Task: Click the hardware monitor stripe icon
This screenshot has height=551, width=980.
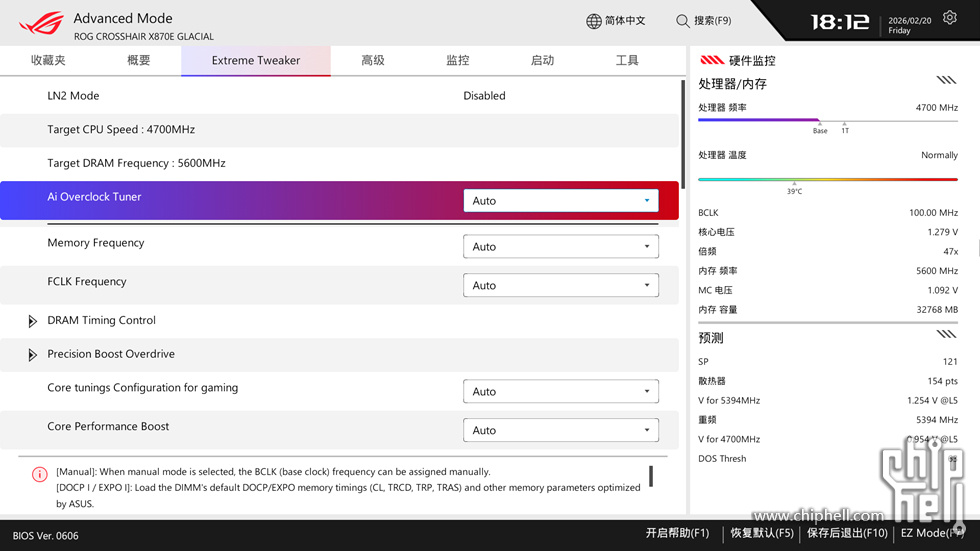Action: [x=712, y=60]
